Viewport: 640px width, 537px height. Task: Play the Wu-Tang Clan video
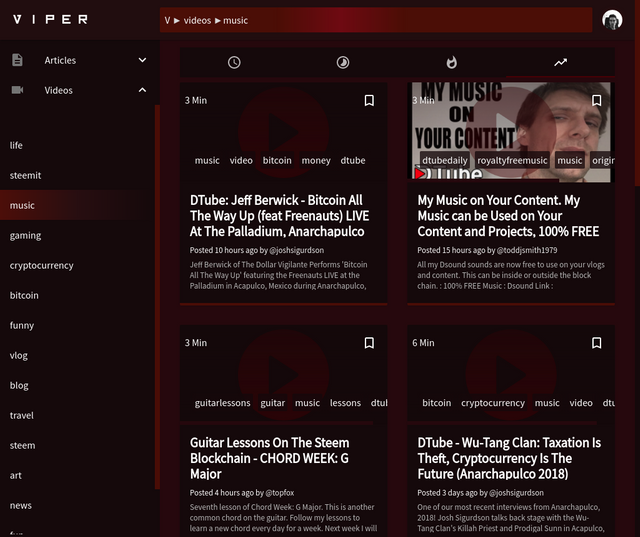coord(511,375)
